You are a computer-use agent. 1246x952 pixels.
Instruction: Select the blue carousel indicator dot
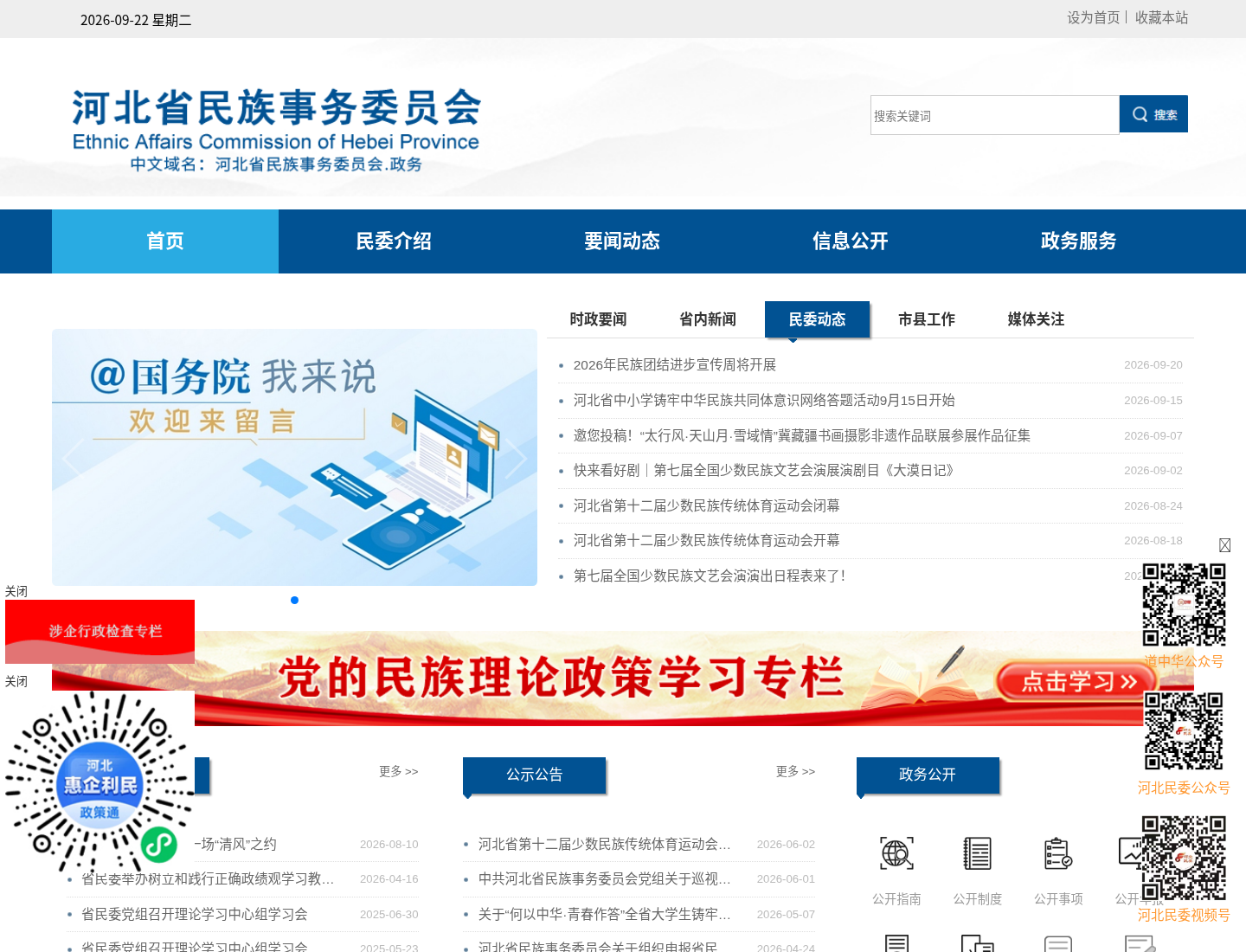[294, 600]
